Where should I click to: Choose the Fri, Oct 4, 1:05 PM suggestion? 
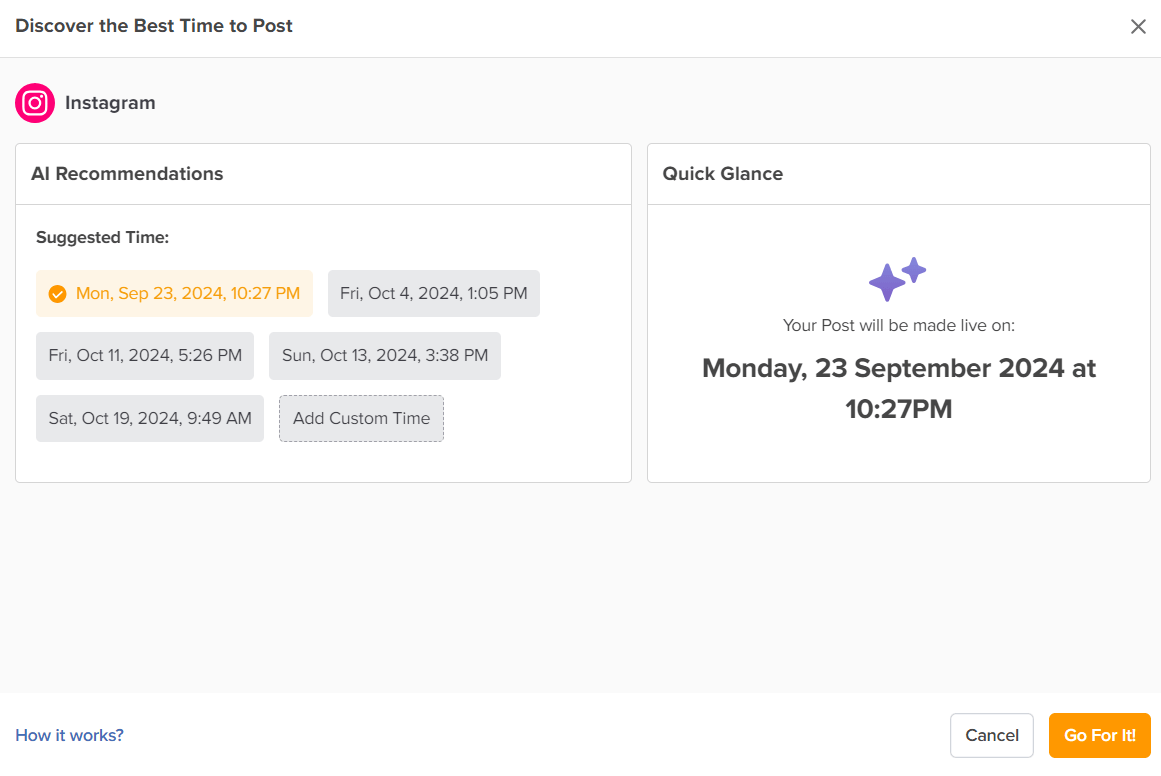coord(434,293)
